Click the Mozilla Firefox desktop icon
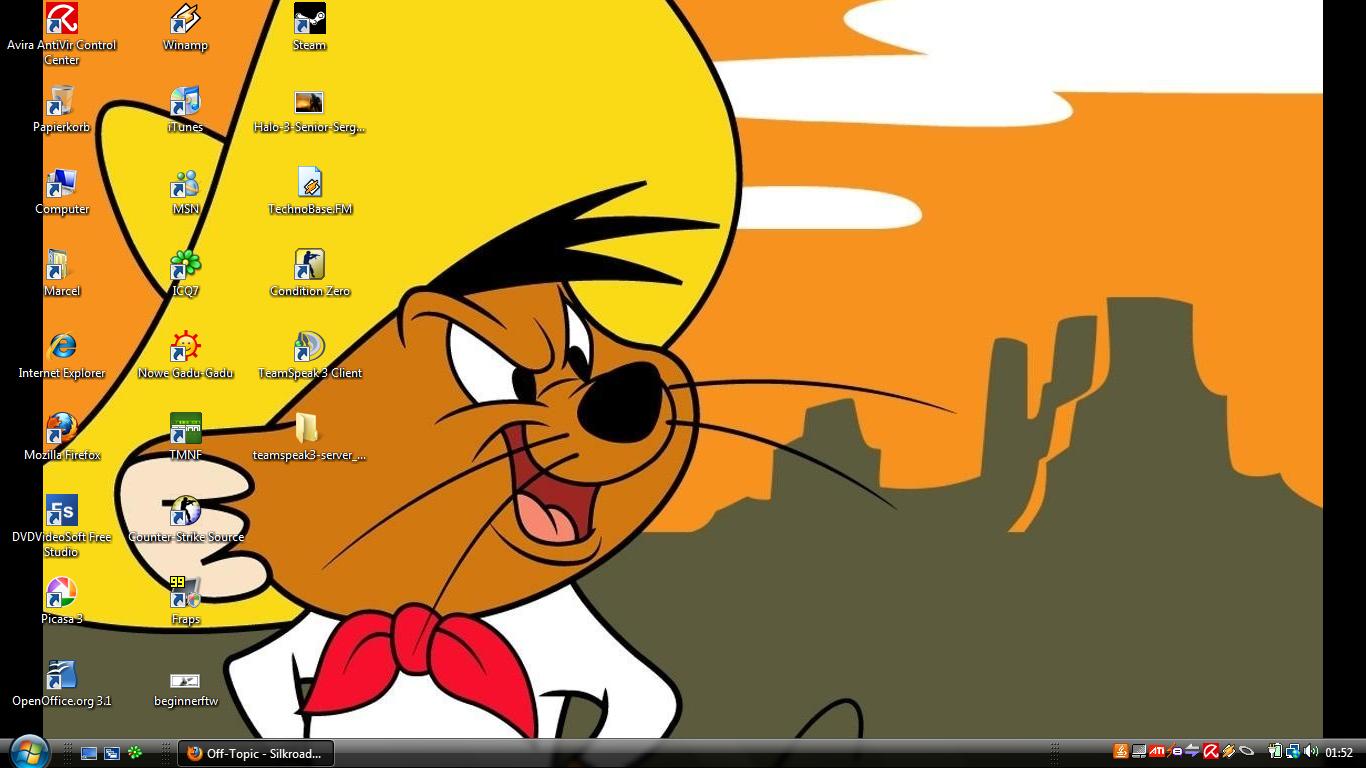Image resolution: width=1366 pixels, height=768 pixels. (61, 429)
